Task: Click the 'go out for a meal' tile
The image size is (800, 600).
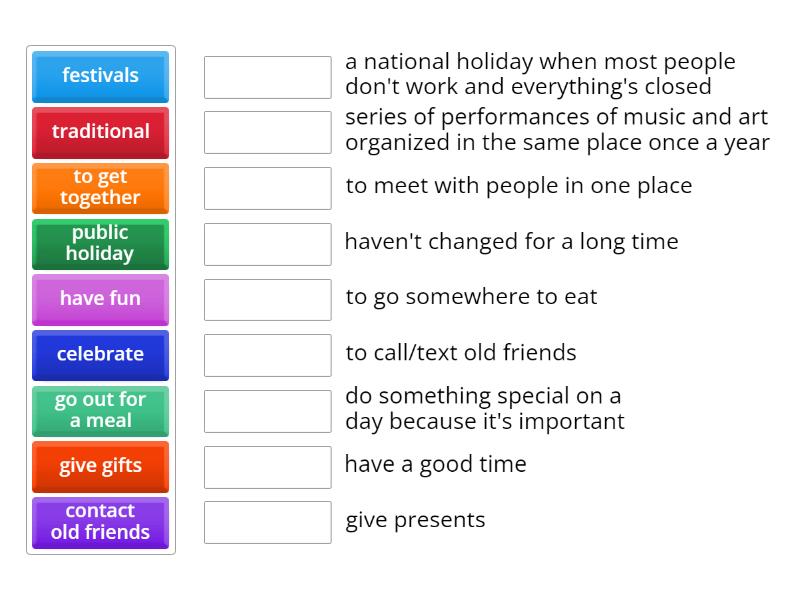Action: (x=100, y=411)
